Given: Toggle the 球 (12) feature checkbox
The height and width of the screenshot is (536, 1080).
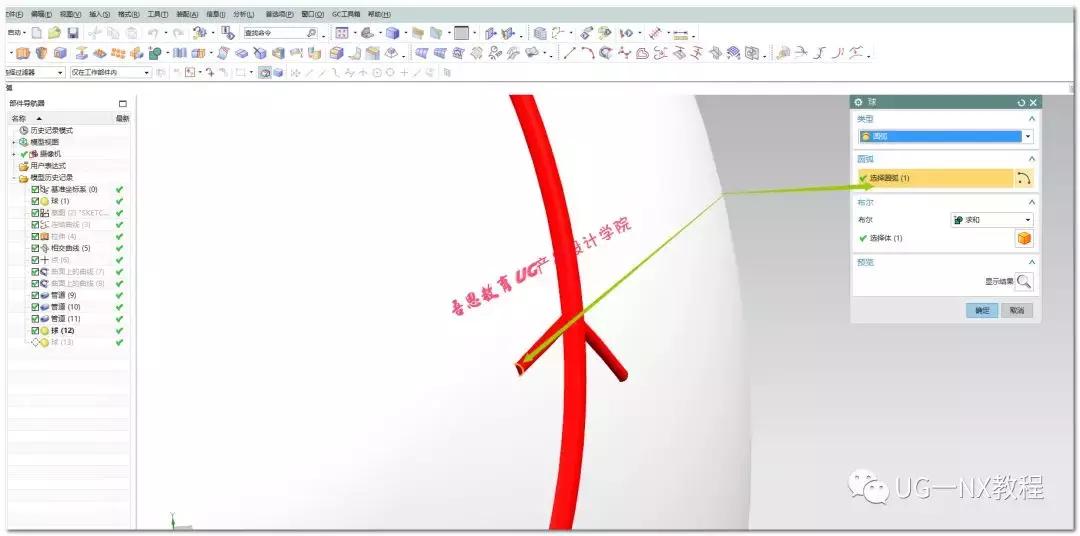Looking at the screenshot, I should [x=35, y=330].
